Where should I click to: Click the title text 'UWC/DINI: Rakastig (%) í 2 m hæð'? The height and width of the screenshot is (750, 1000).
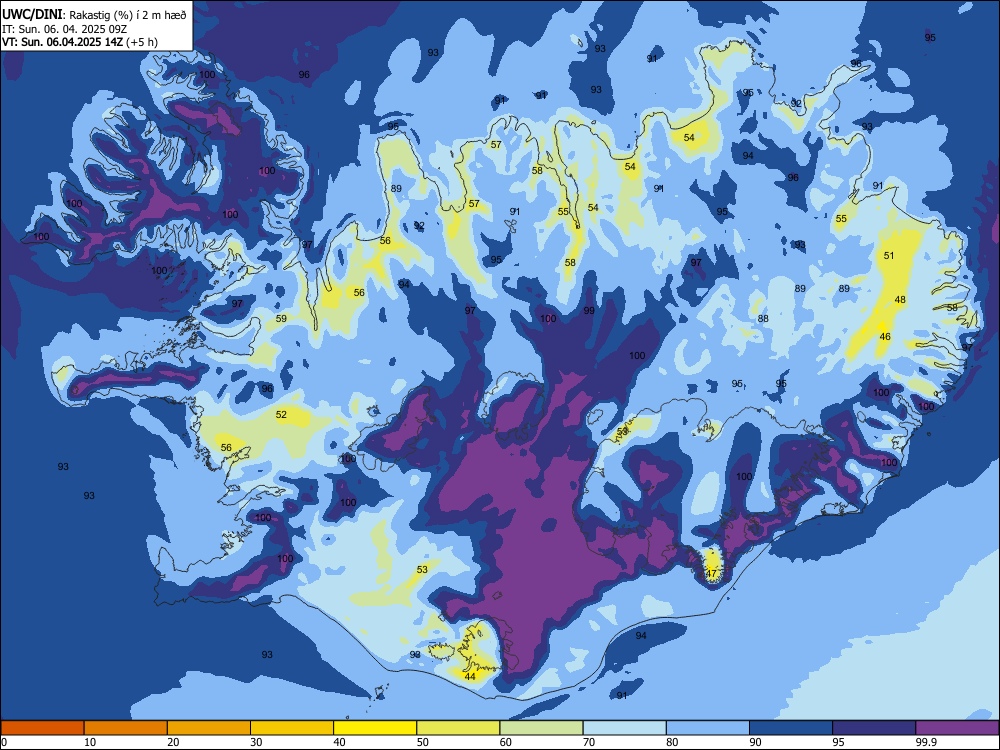click(x=94, y=15)
